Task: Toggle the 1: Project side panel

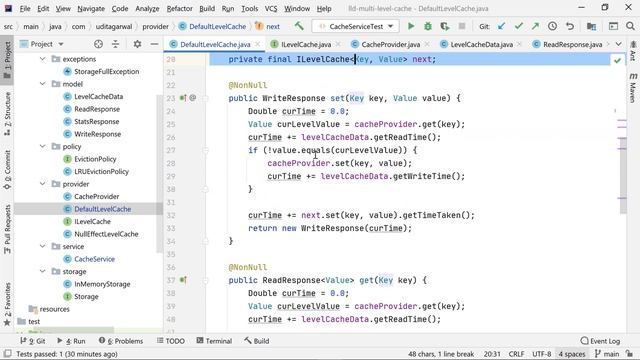Action: 7,60
